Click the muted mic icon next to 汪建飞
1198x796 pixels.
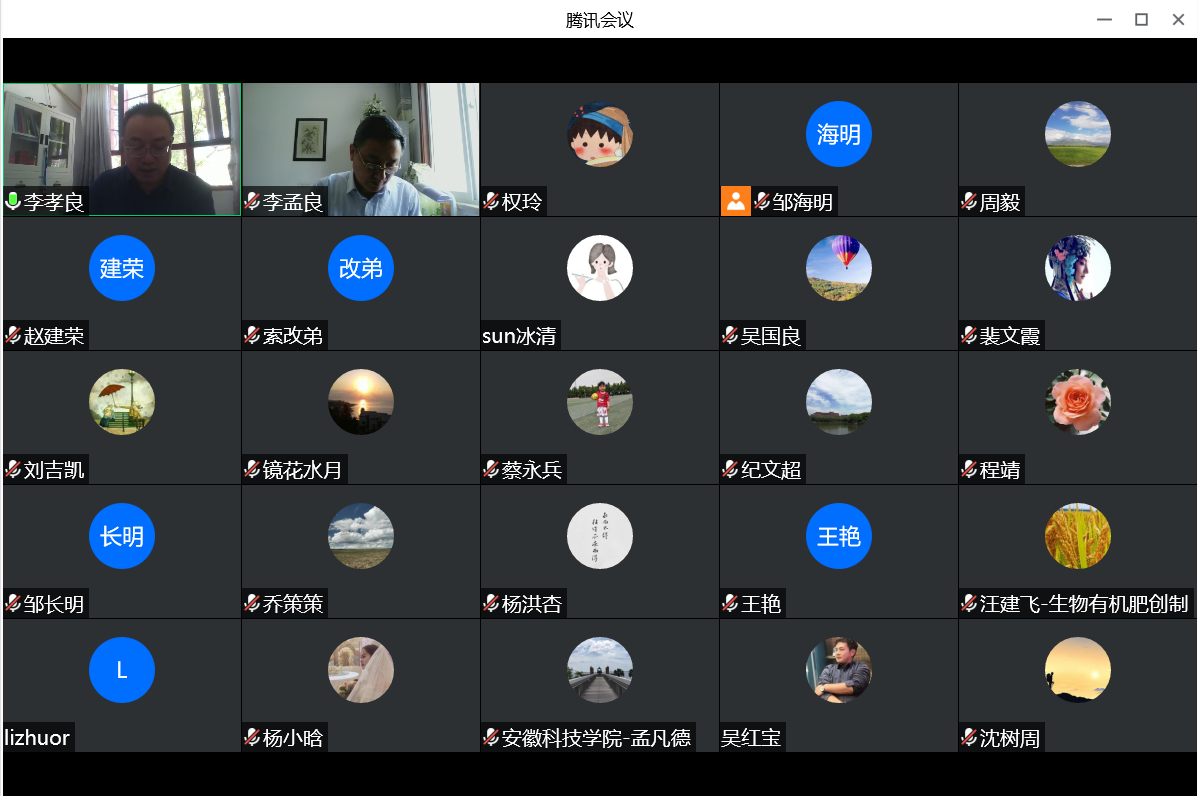pos(969,604)
